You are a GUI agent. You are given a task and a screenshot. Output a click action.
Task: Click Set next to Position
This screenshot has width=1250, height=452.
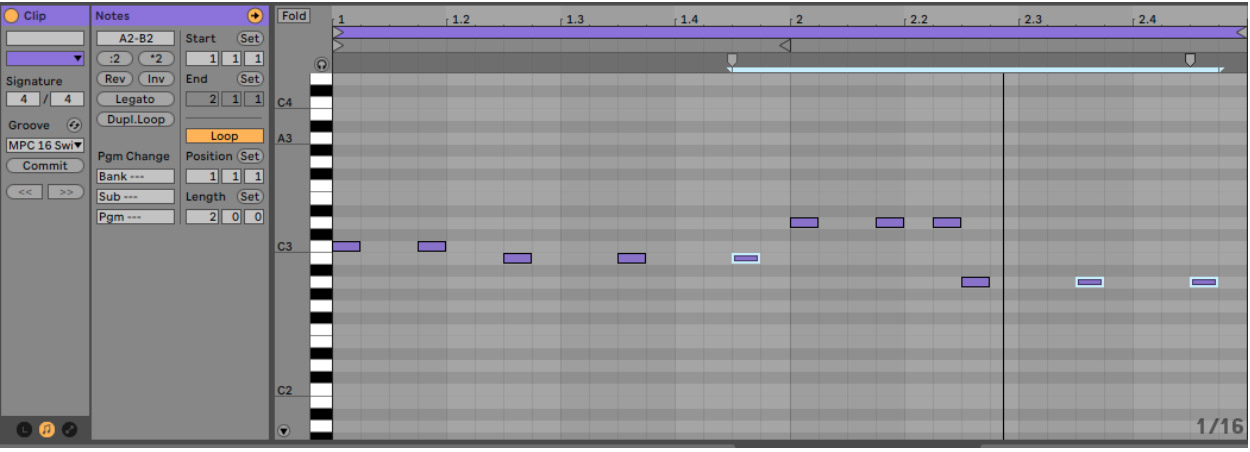pyautogui.click(x=250, y=156)
